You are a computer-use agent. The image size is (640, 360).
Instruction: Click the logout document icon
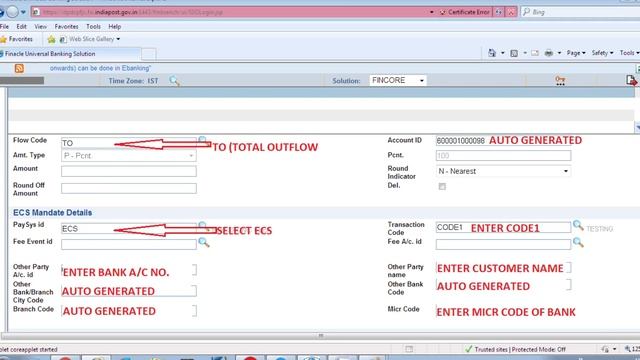point(631,80)
